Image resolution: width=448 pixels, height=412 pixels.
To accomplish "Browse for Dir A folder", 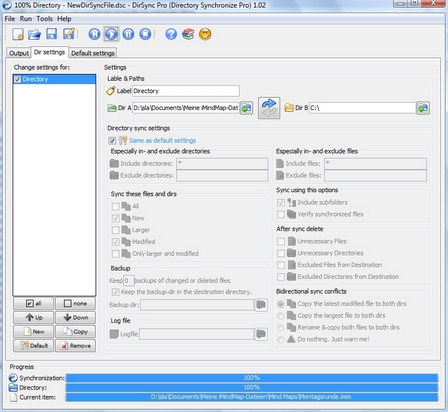I will (x=247, y=108).
